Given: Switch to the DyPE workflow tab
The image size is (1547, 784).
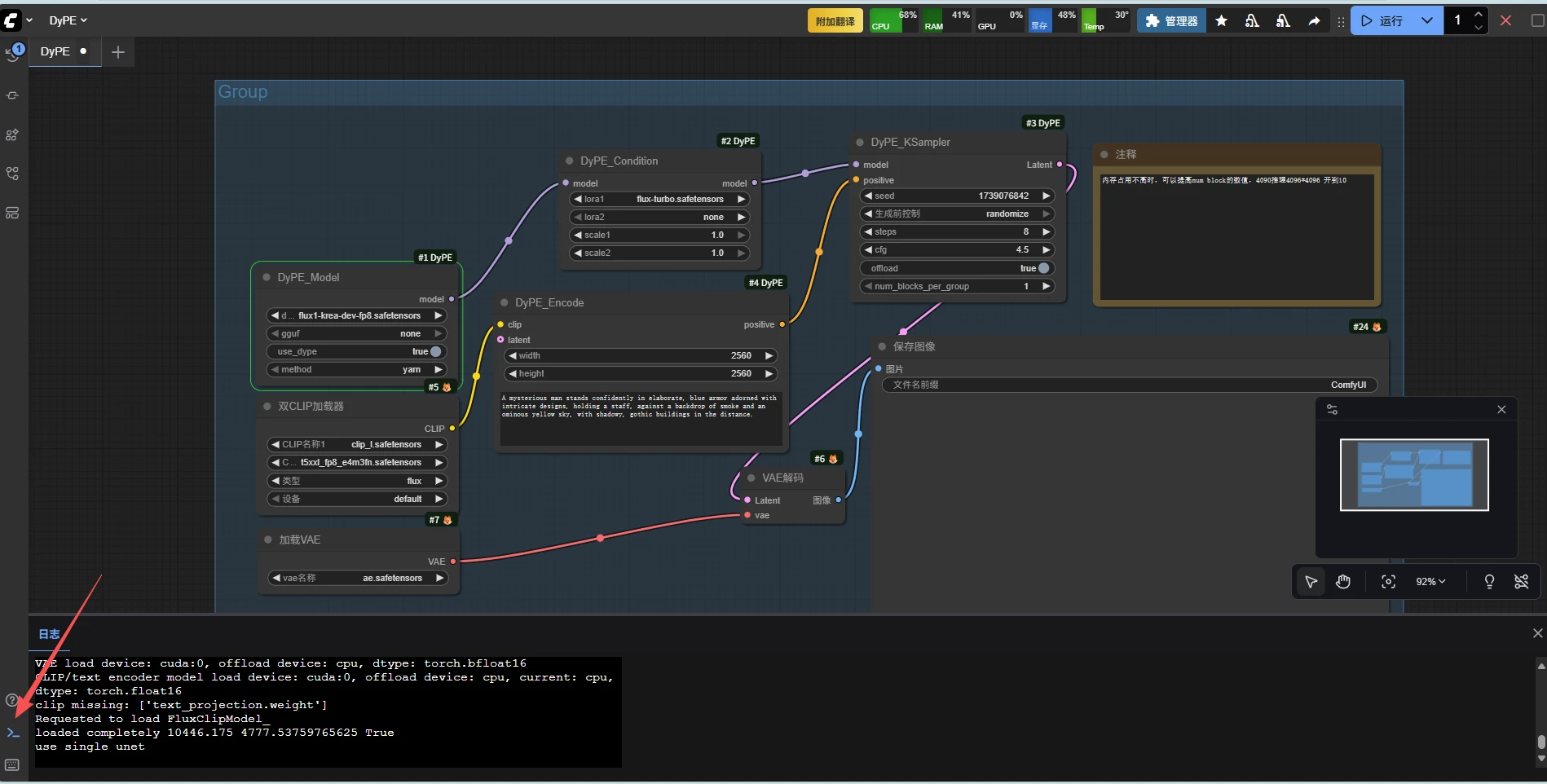Looking at the screenshot, I should coord(55,51).
